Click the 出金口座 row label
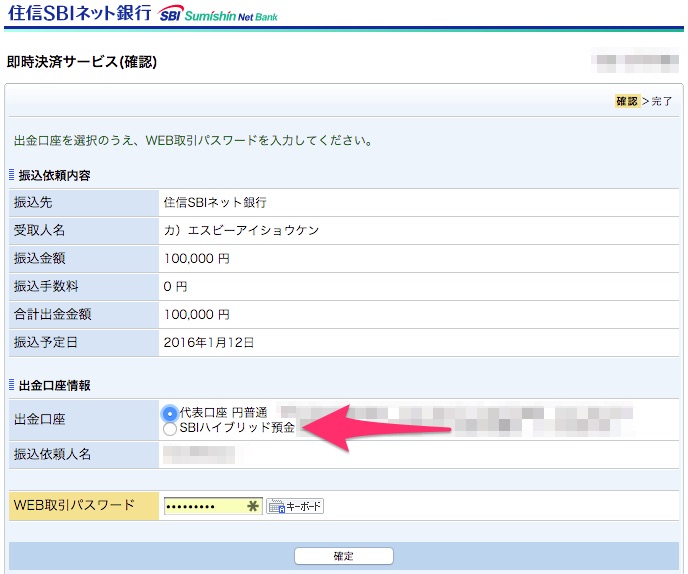688x574 pixels. pos(39,420)
